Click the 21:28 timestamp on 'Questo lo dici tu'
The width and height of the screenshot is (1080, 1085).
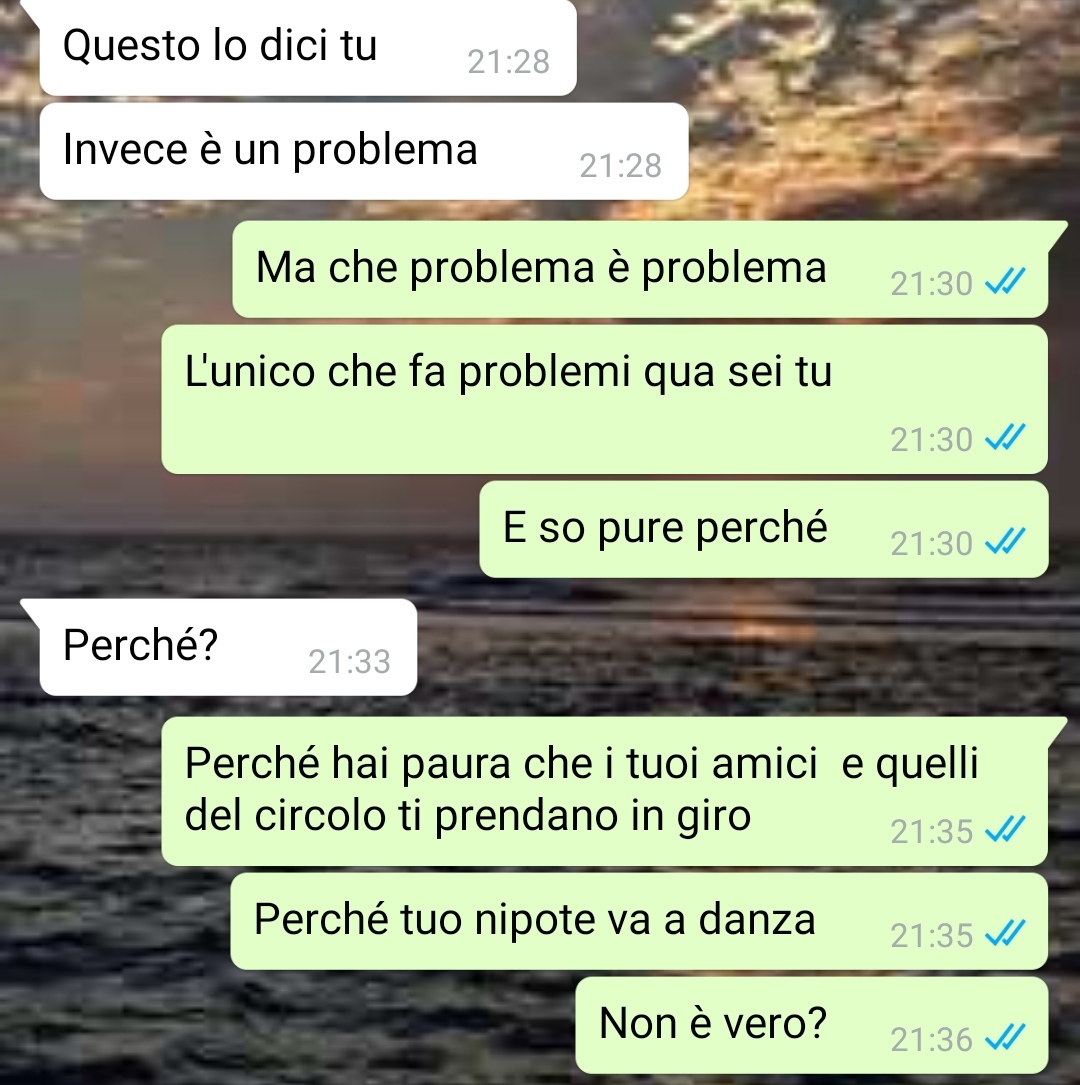click(x=509, y=62)
